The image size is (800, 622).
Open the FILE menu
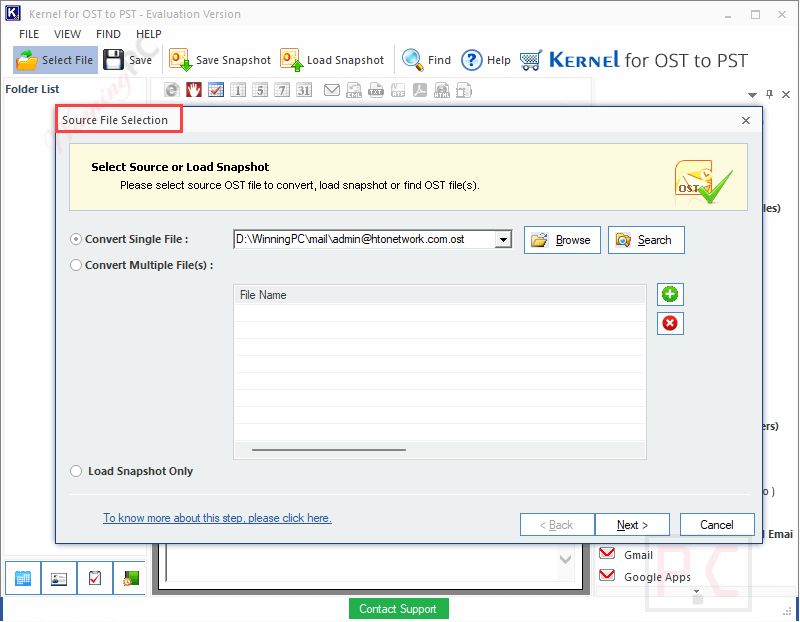tap(29, 34)
